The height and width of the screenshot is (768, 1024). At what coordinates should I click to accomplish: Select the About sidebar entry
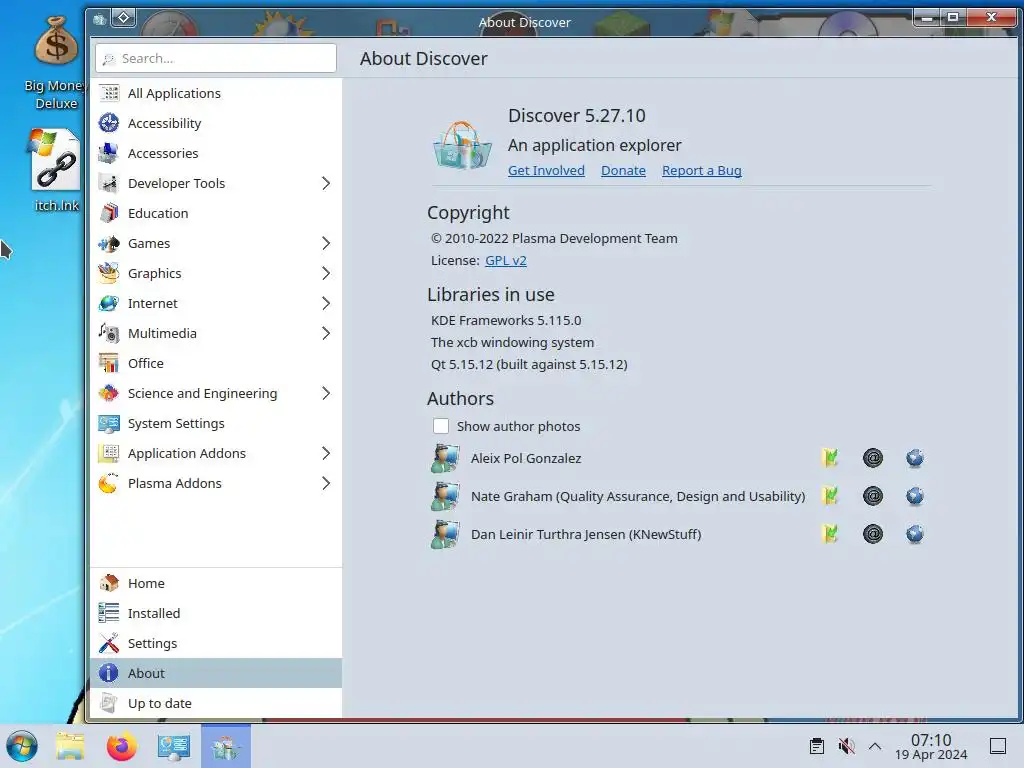pos(216,673)
